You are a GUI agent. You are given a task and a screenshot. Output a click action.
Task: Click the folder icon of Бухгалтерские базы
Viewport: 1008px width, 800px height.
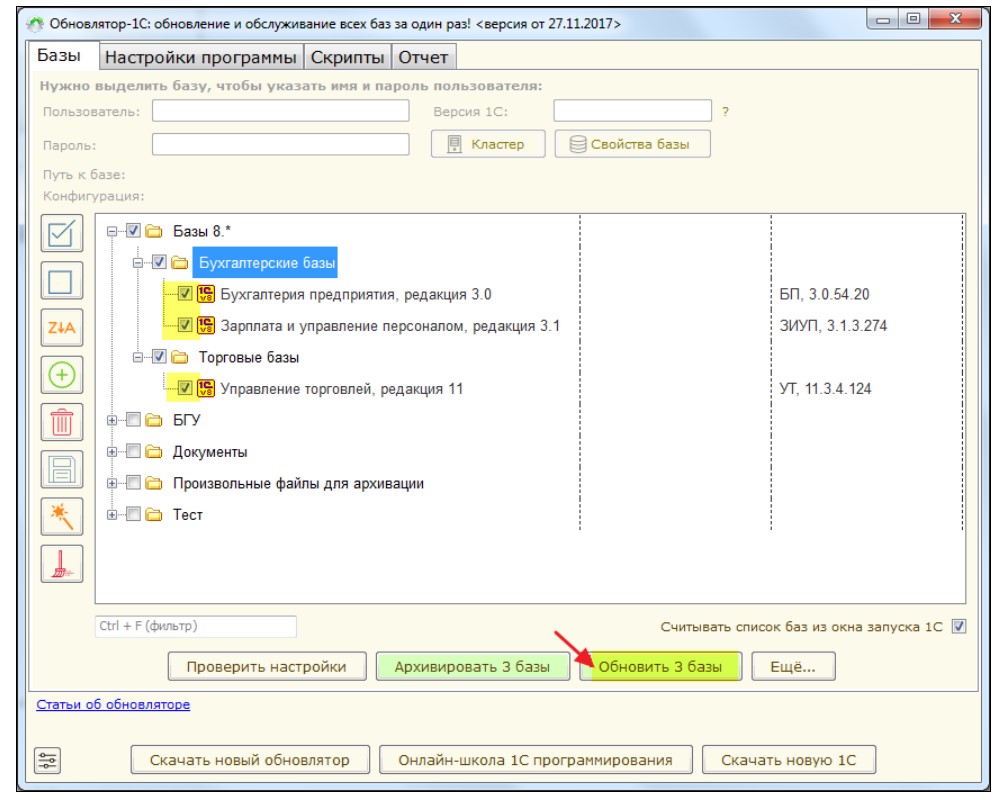point(179,262)
